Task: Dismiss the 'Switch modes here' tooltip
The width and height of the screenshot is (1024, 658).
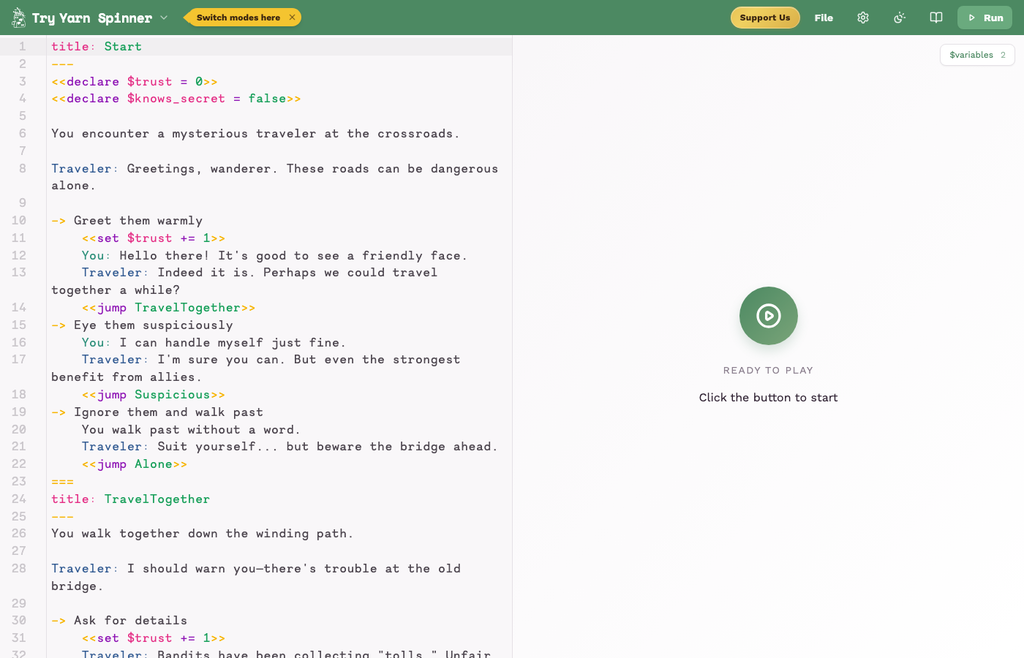Action: tap(292, 18)
